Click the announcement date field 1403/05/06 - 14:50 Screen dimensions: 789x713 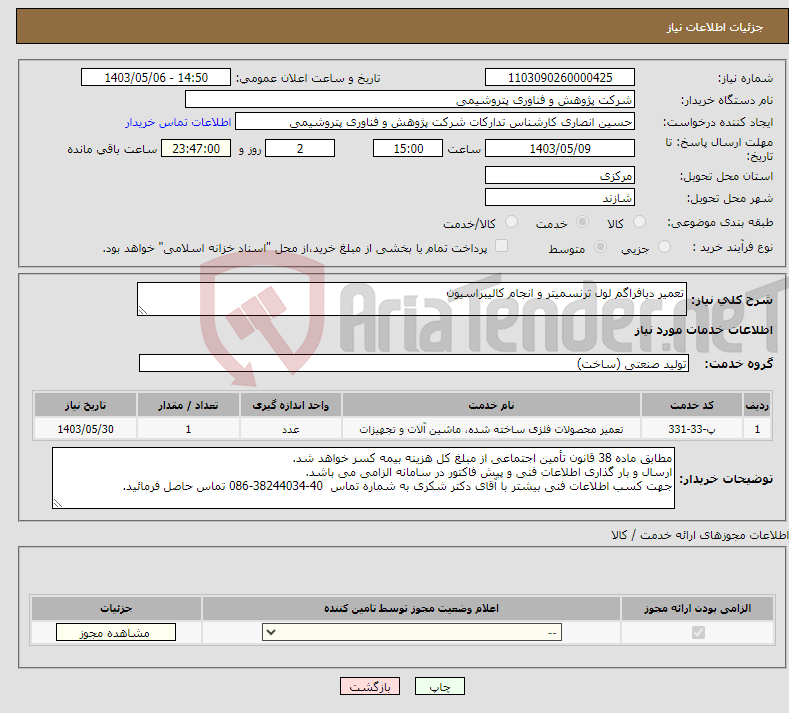(x=155, y=77)
